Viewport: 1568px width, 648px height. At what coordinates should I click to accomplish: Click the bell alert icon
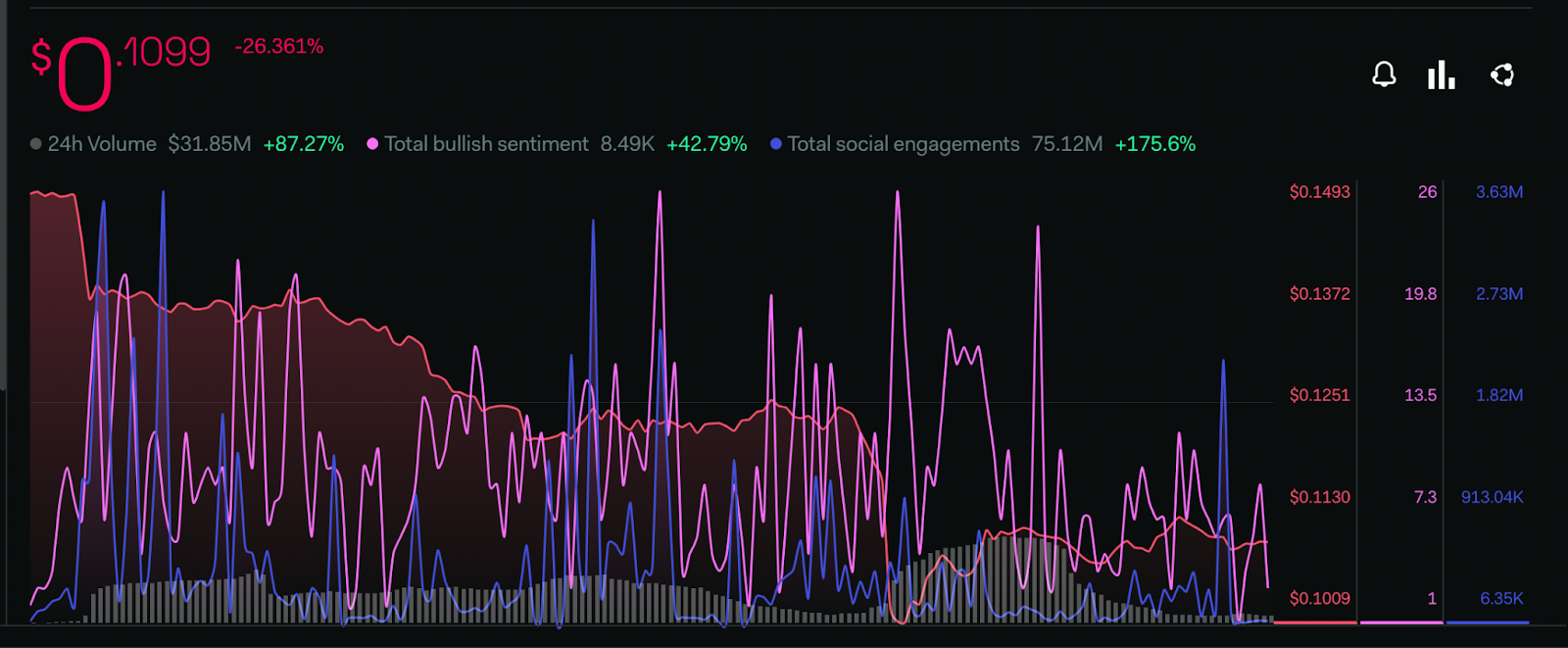pyautogui.click(x=1384, y=75)
